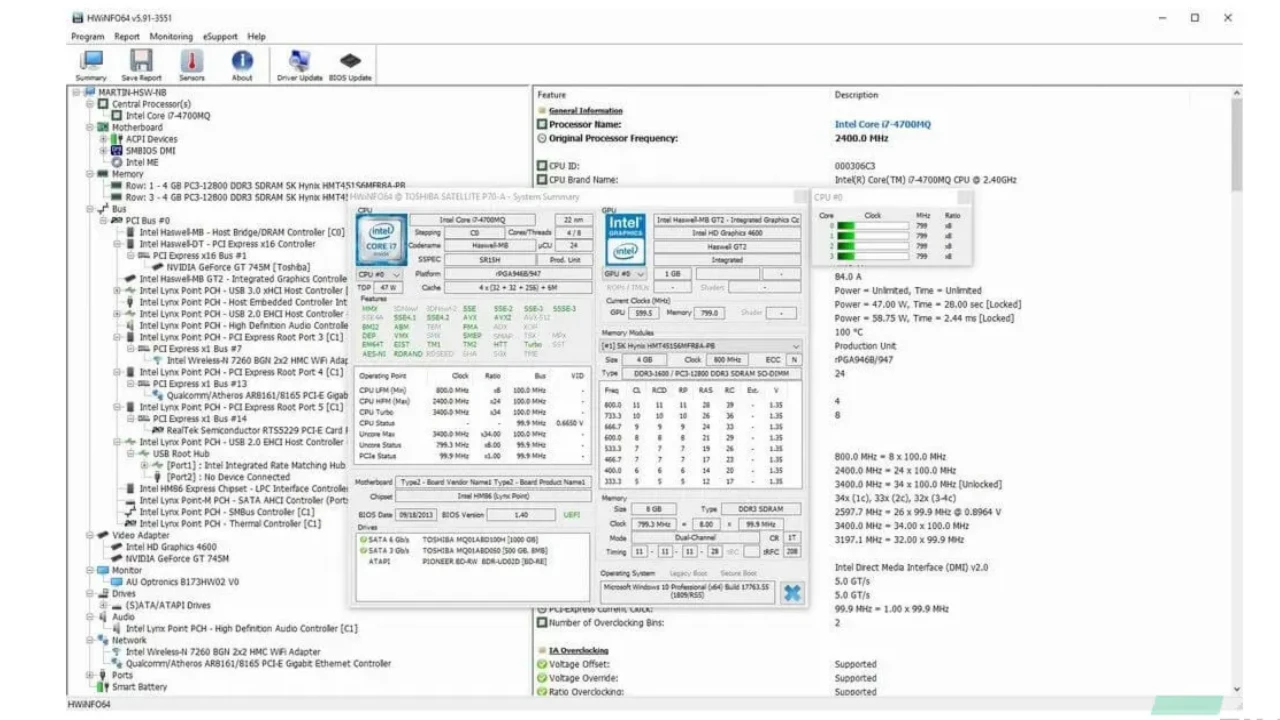Open the Program menu

[x=88, y=37]
